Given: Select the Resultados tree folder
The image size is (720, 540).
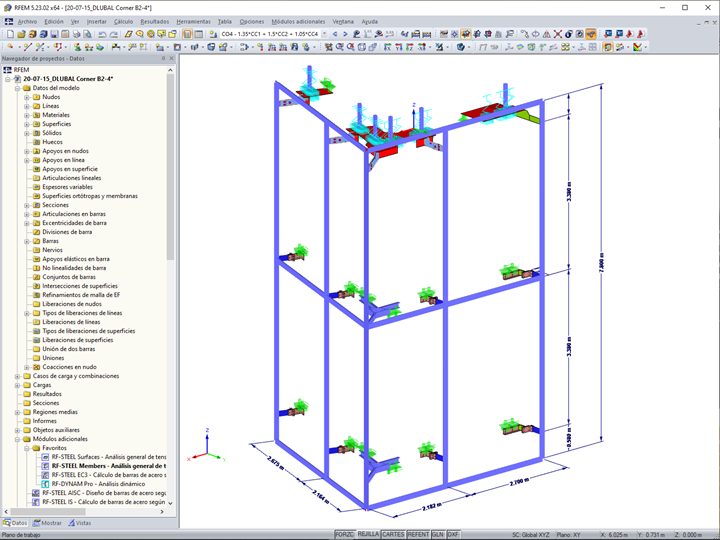Looking at the screenshot, I should [42, 394].
